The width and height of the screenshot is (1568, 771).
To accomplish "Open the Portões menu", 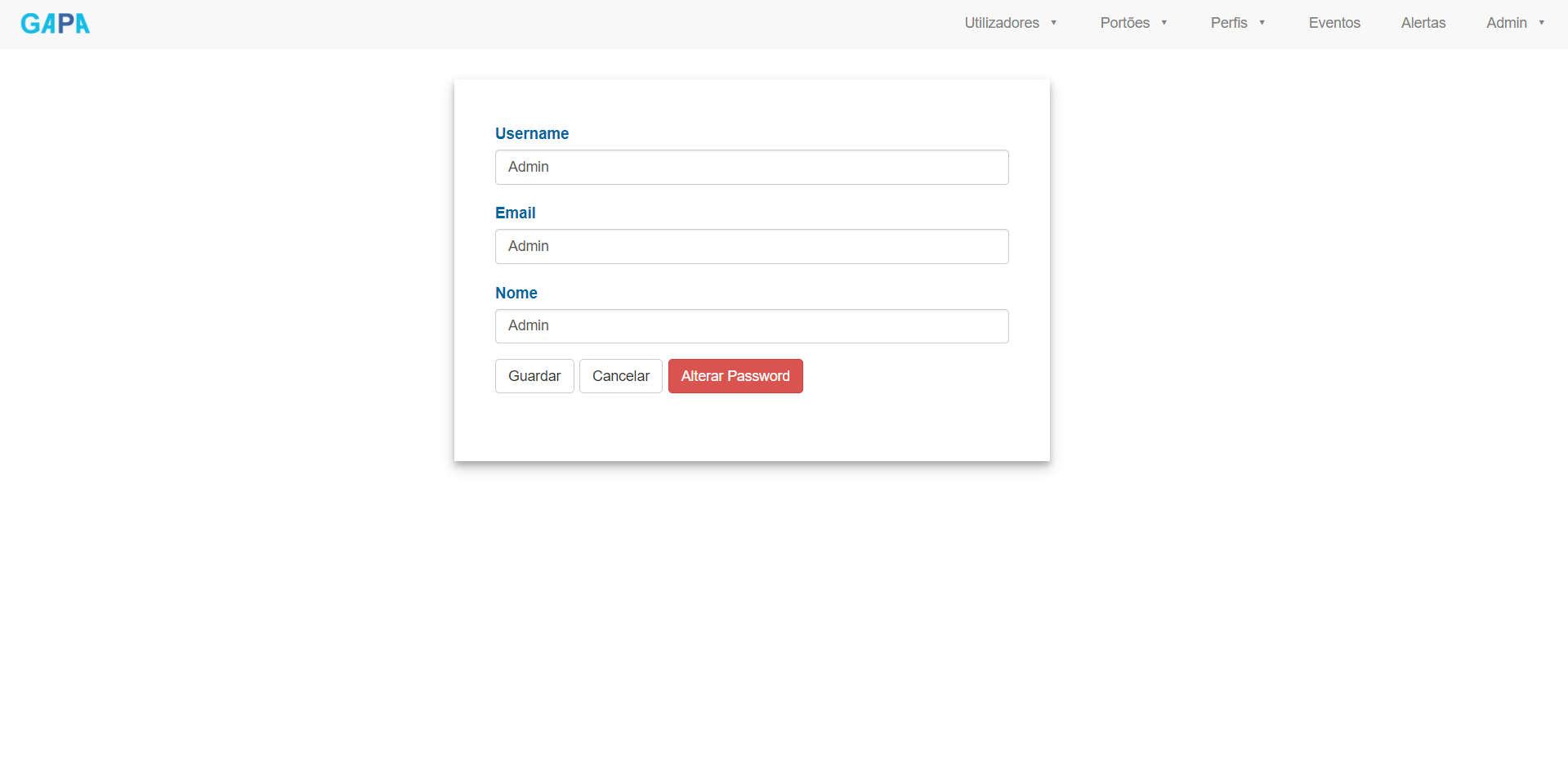I will [x=1124, y=23].
